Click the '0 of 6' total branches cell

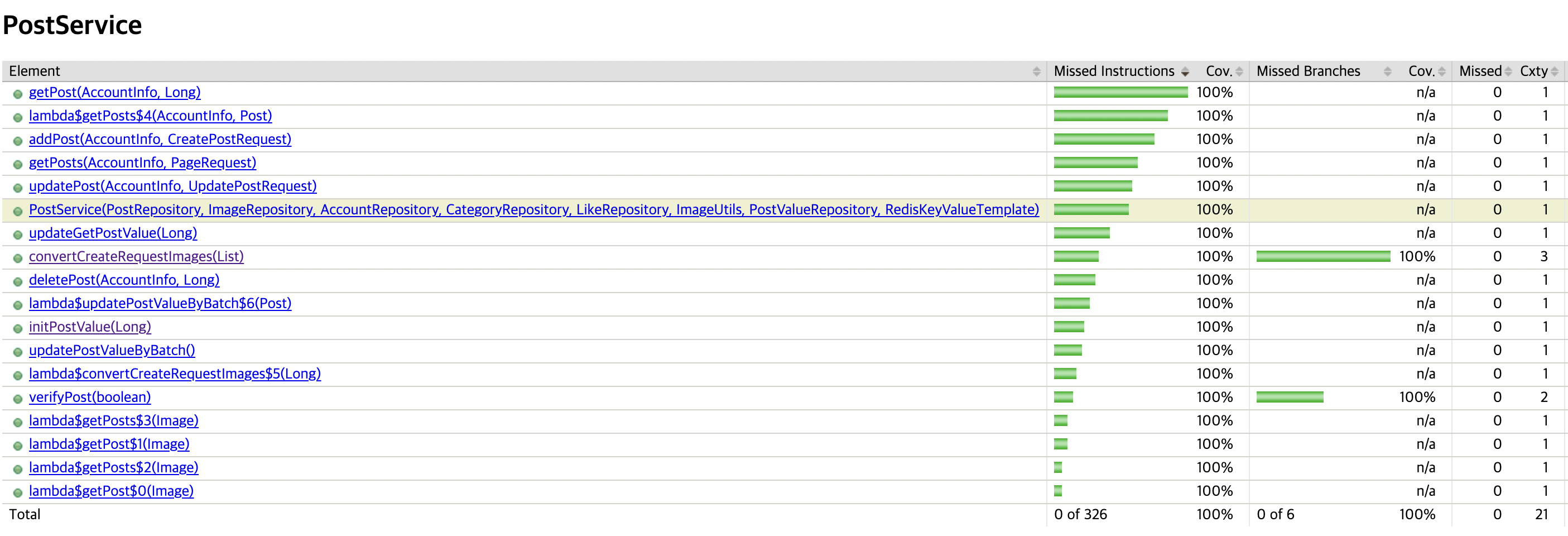(x=1275, y=515)
